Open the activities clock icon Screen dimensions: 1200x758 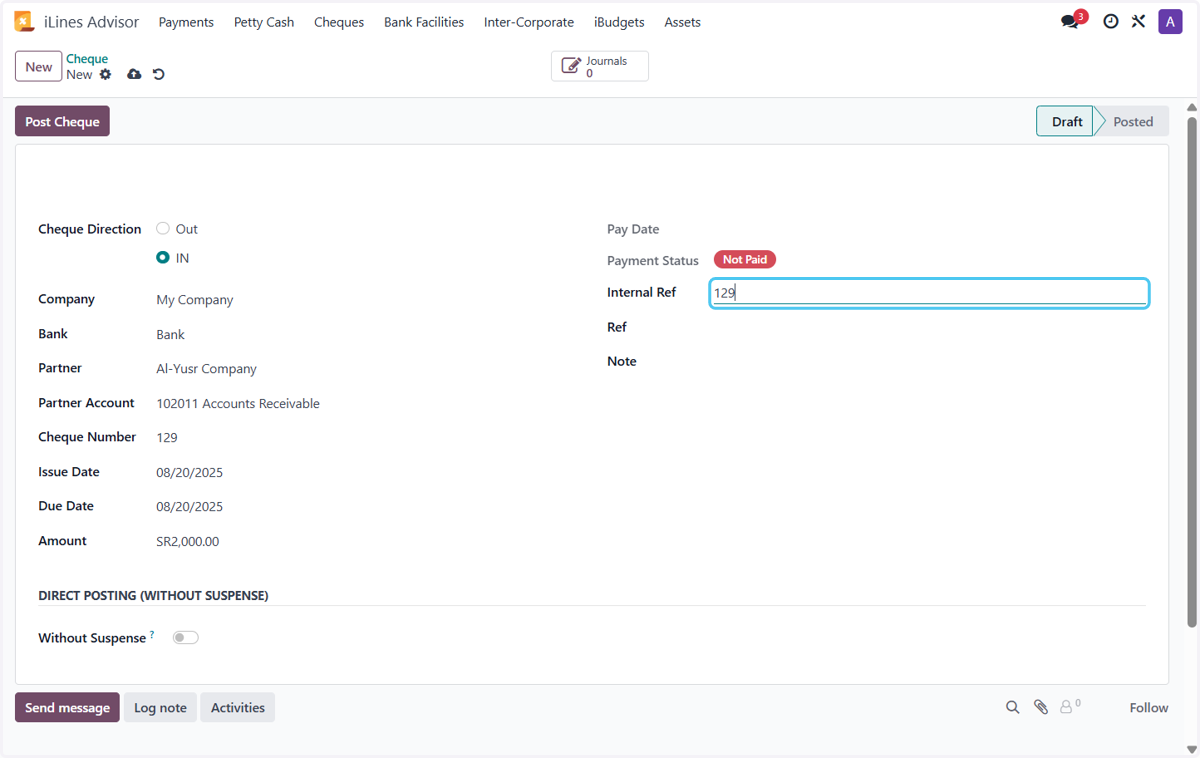(1111, 21)
